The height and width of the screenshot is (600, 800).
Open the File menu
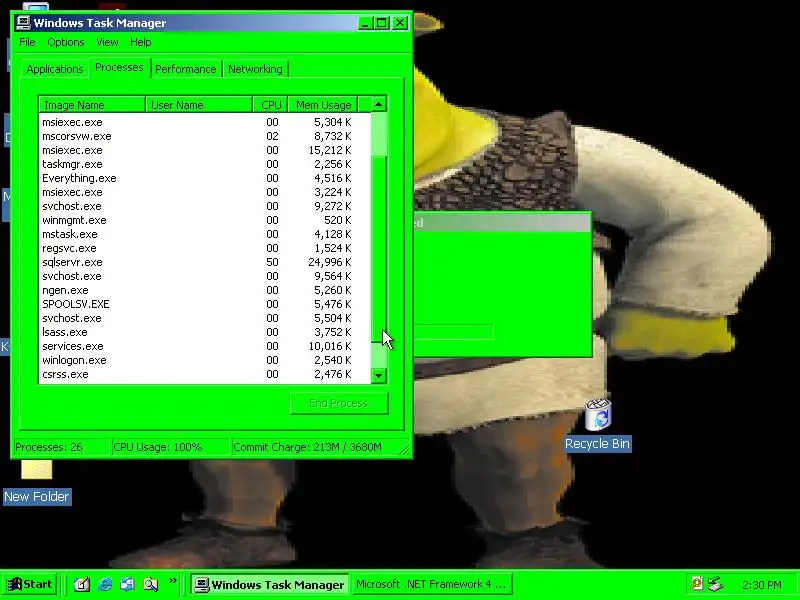click(x=27, y=42)
